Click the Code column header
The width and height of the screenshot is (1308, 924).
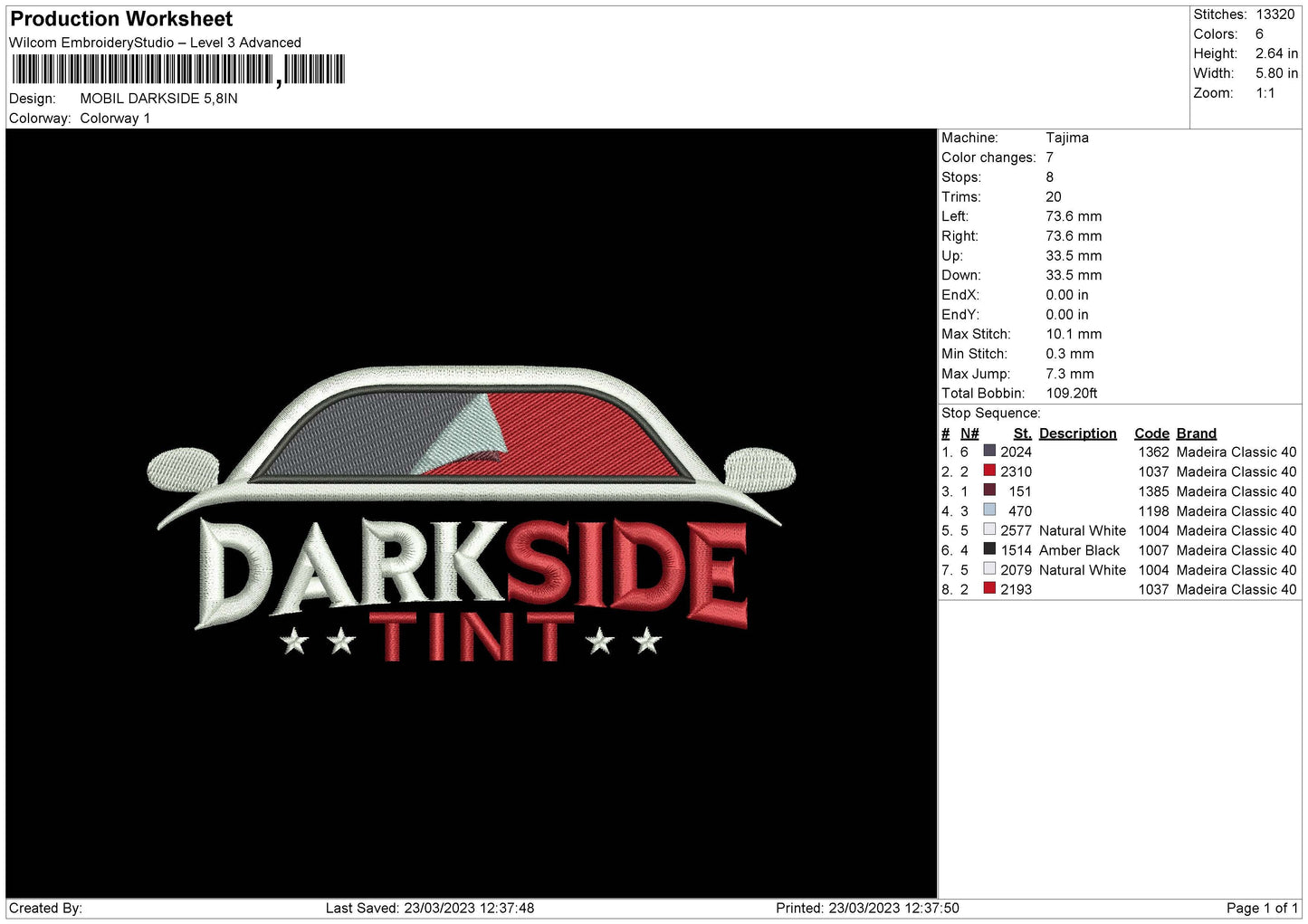[x=1152, y=433]
